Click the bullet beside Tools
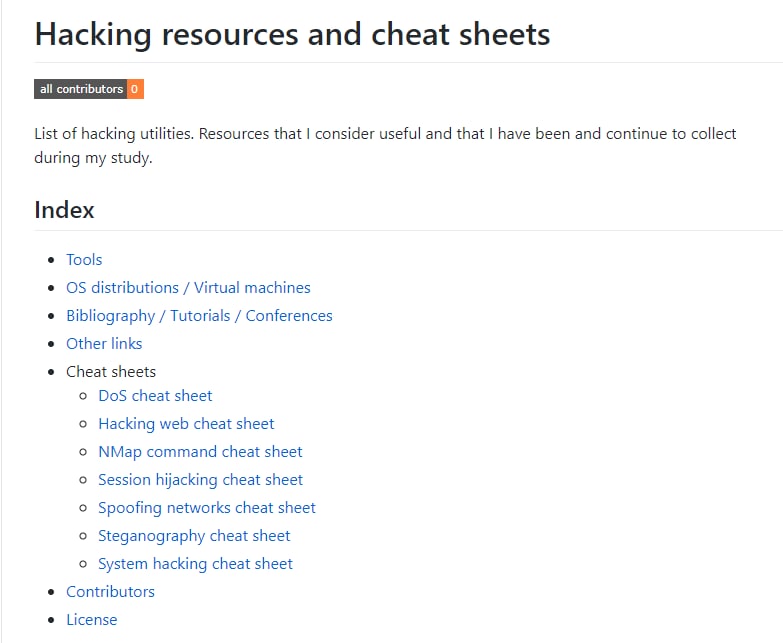The height and width of the screenshot is (643, 783). click(x=52, y=260)
